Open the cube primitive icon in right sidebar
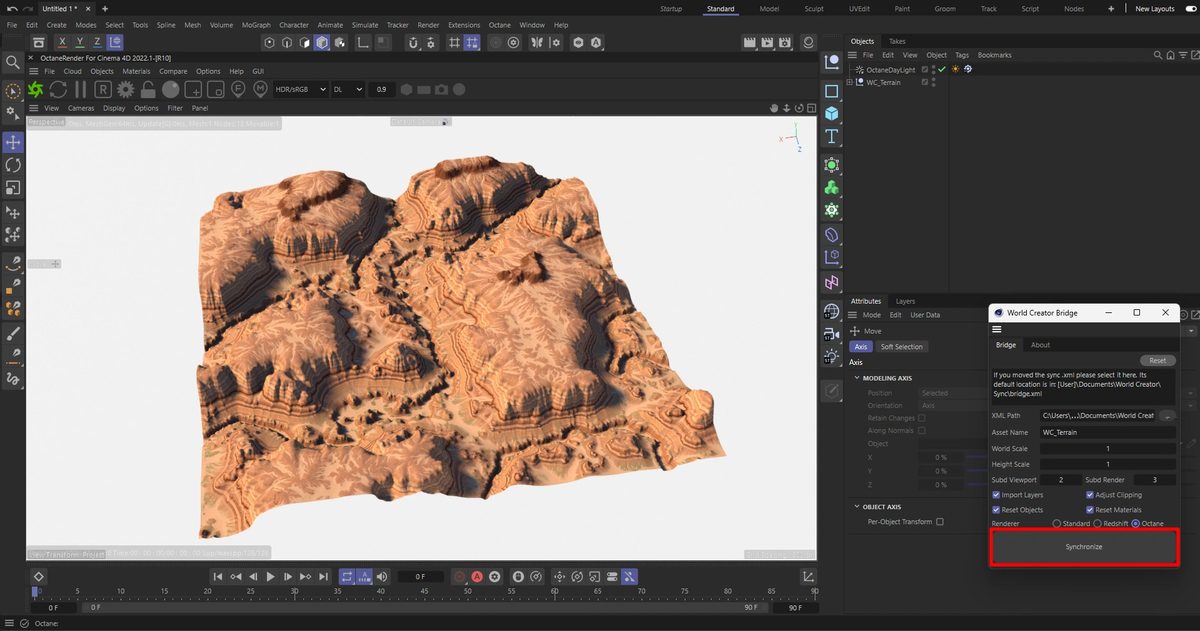Viewport: 1200px width, 631px height. [x=831, y=113]
